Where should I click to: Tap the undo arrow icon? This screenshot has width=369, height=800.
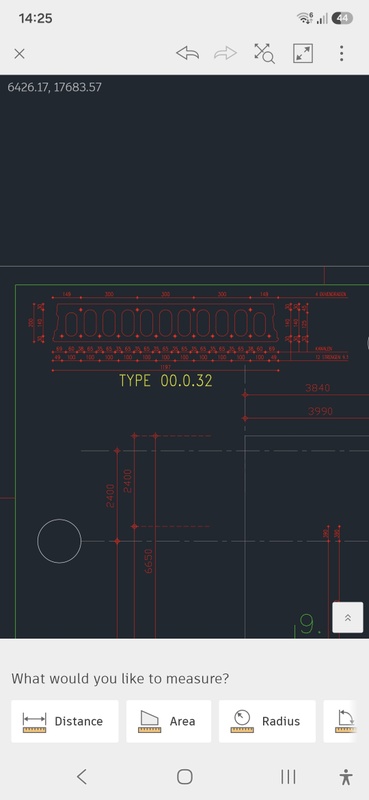(187, 53)
